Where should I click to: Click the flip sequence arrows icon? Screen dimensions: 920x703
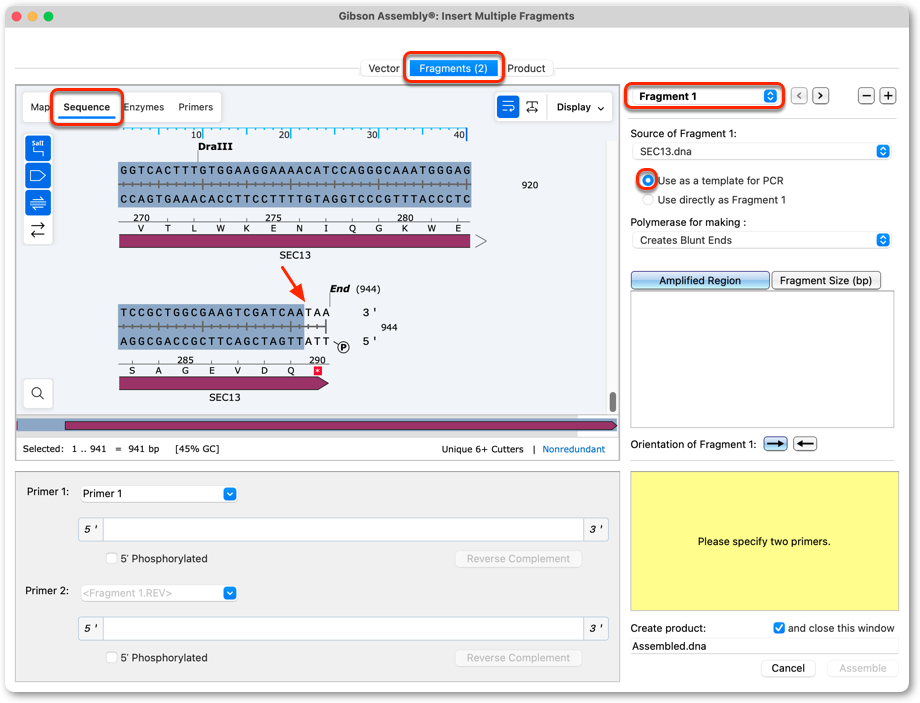38,230
